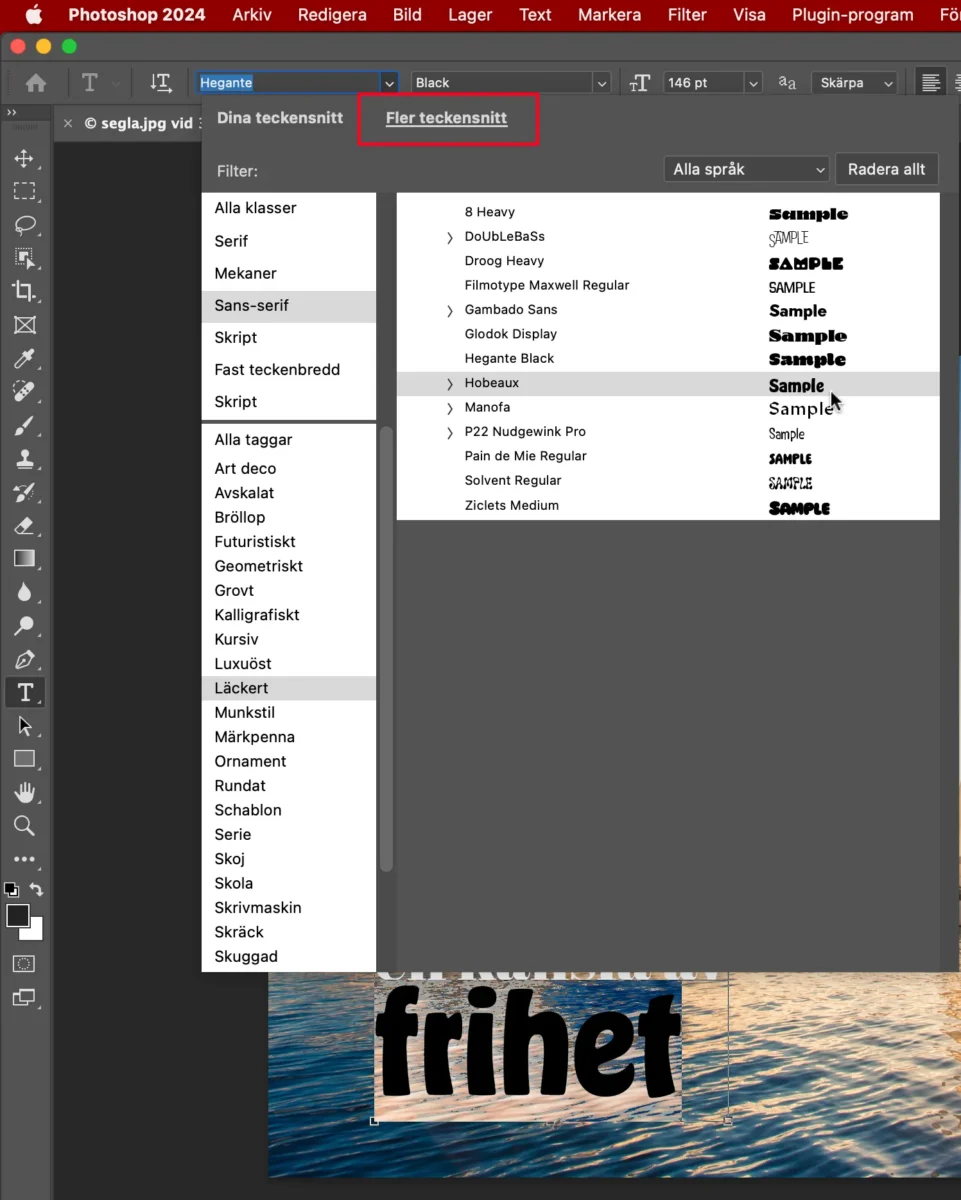Open the Redigera menu

[x=332, y=15]
